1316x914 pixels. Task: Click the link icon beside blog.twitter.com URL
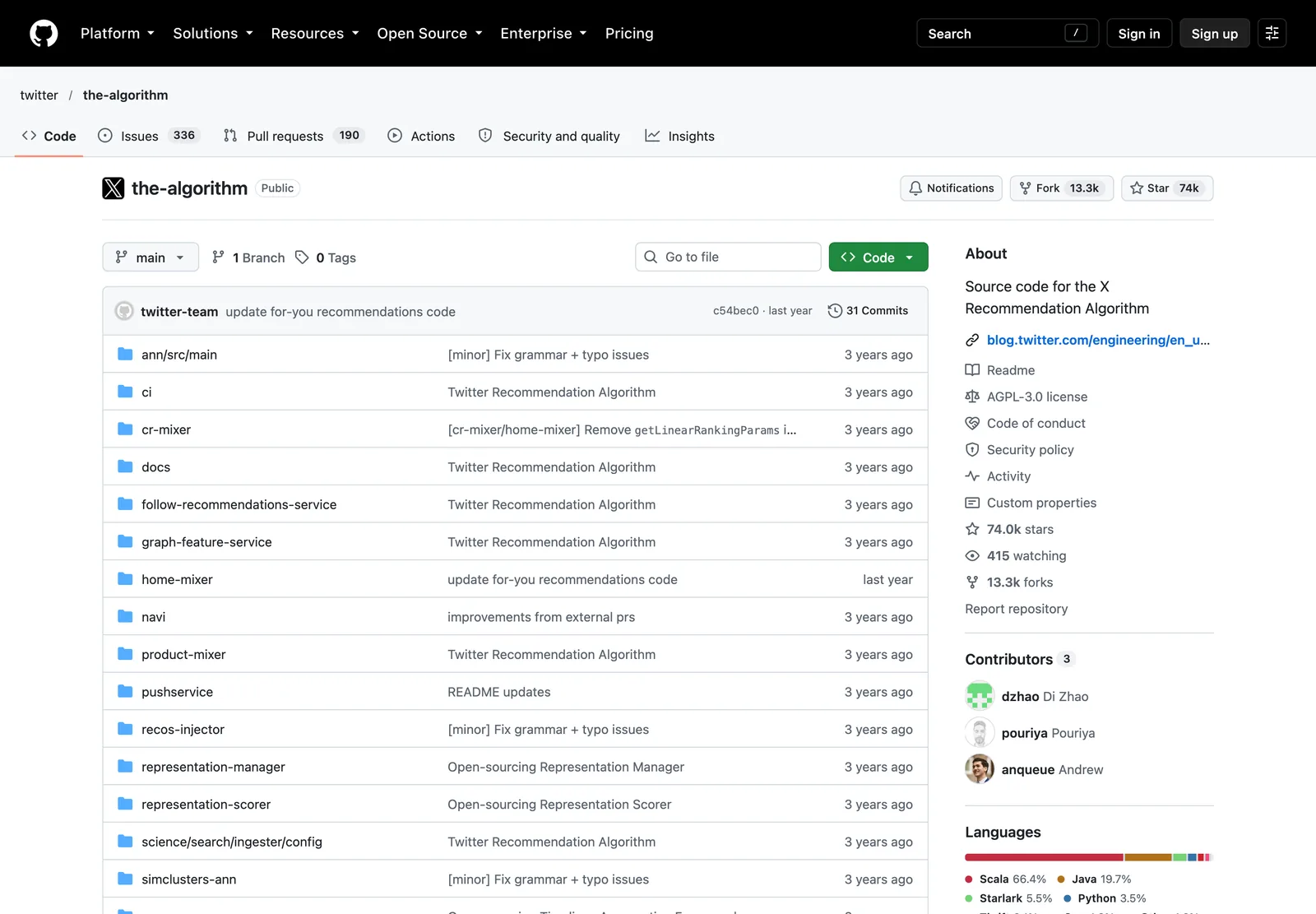(972, 340)
